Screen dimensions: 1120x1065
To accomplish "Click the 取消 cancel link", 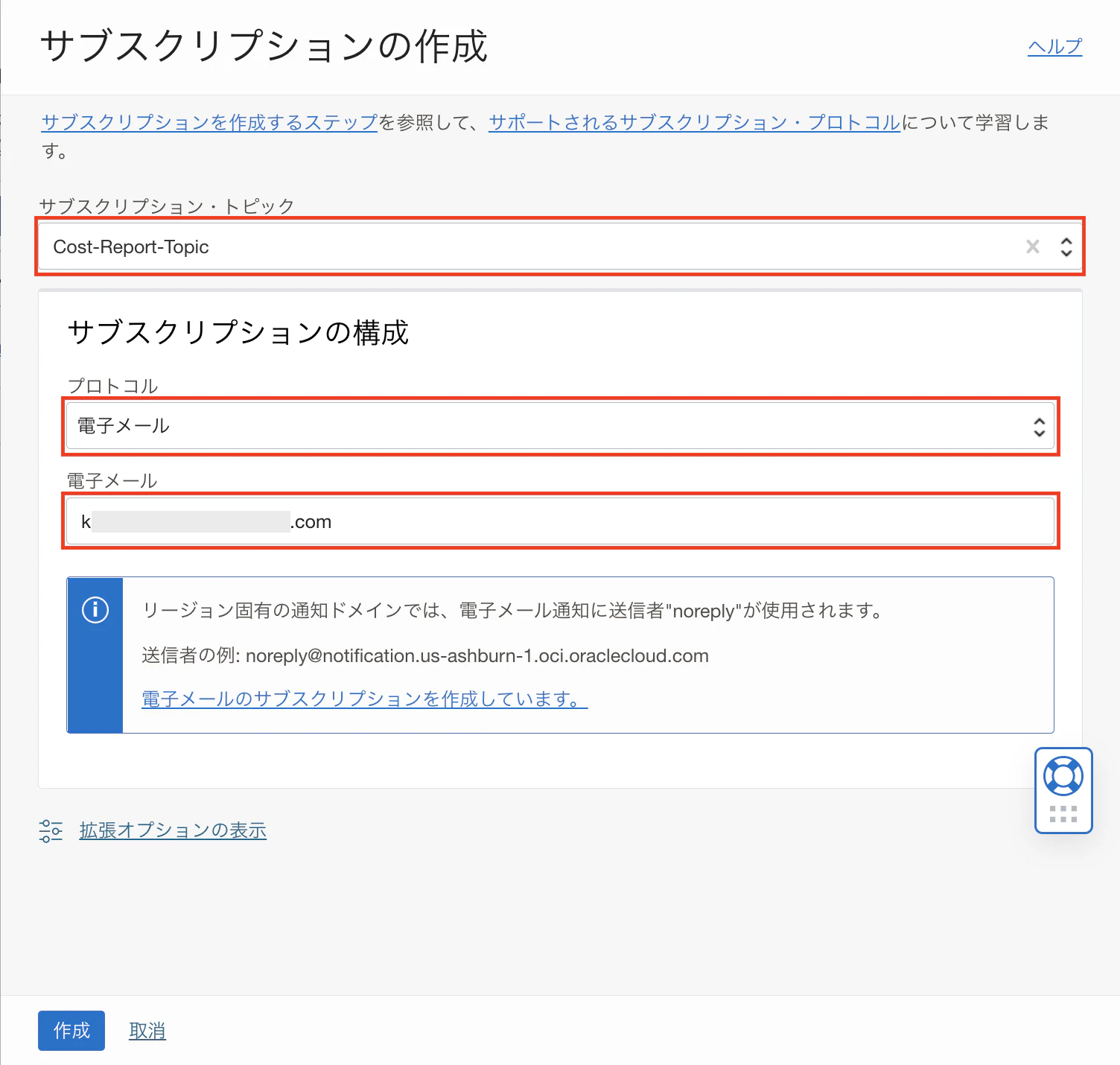I will coord(147,1031).
